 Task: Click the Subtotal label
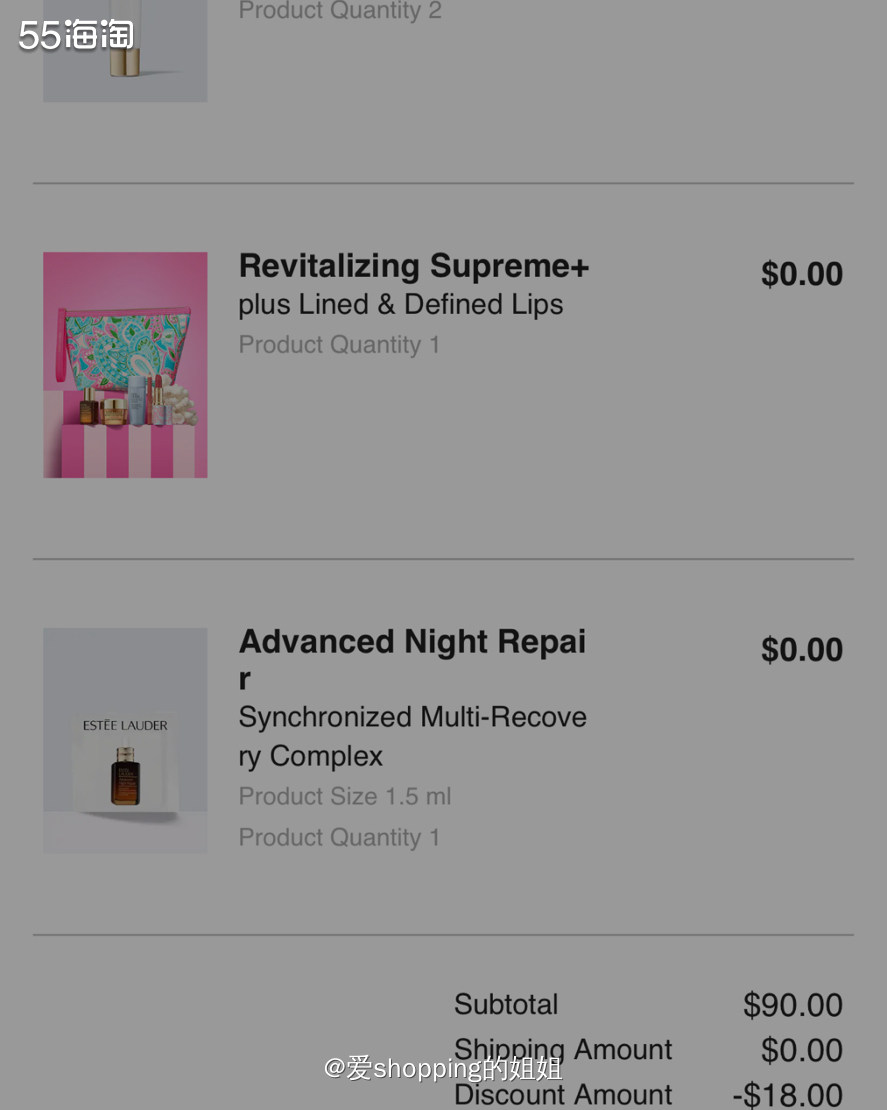506,1005
